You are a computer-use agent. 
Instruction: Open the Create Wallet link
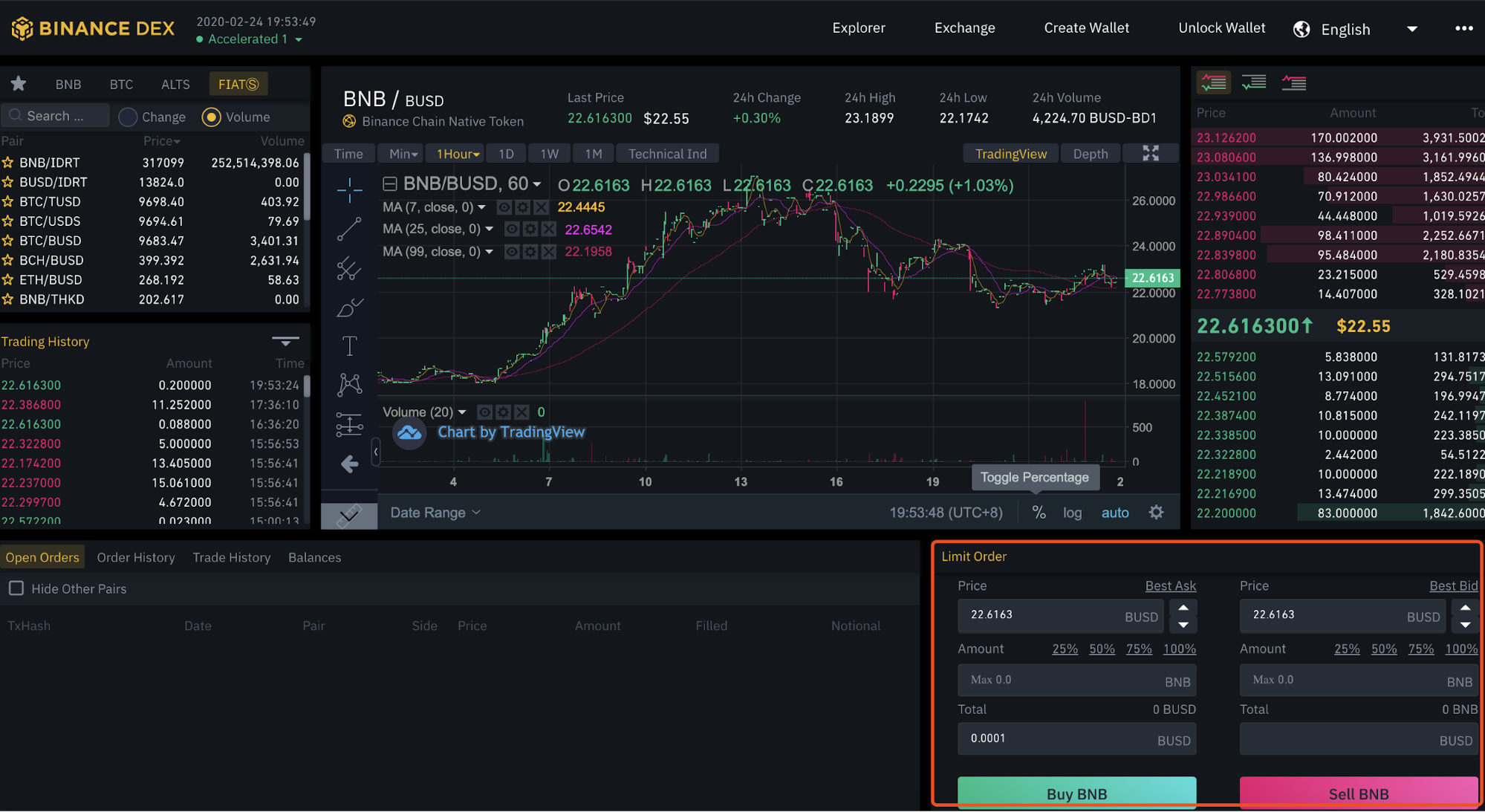coord(1087,27)
